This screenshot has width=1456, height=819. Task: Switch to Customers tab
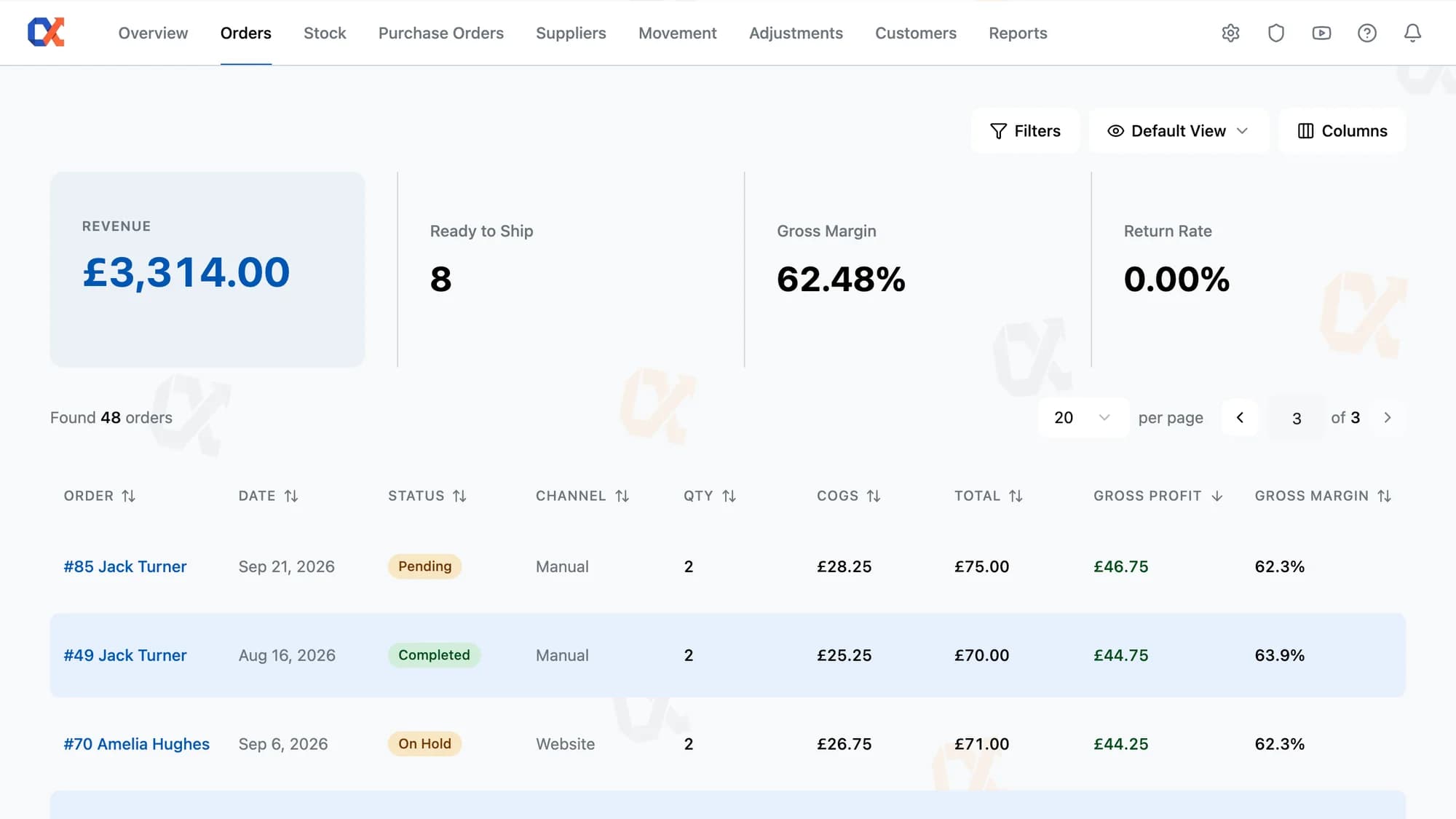(x=916, y=33)
